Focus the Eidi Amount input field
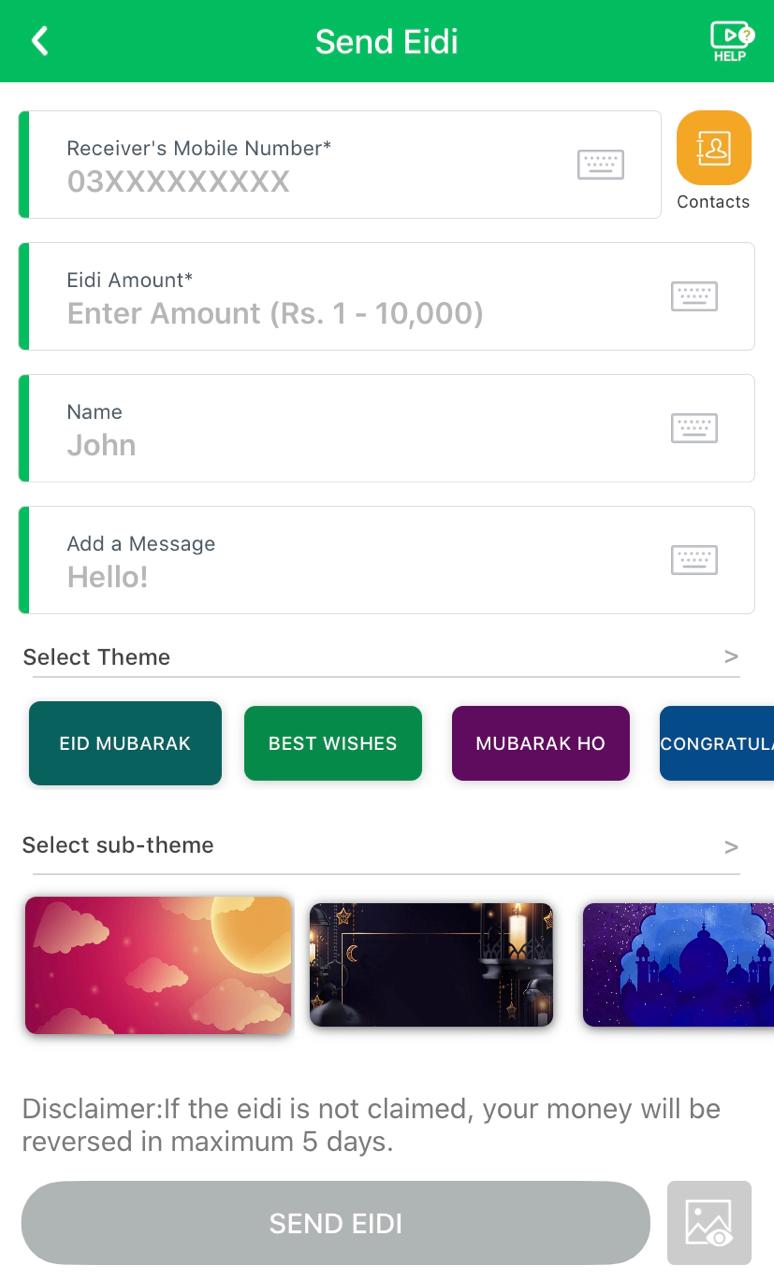Image resolution: width=774 pixels, height=1280 pixels. 387,296
